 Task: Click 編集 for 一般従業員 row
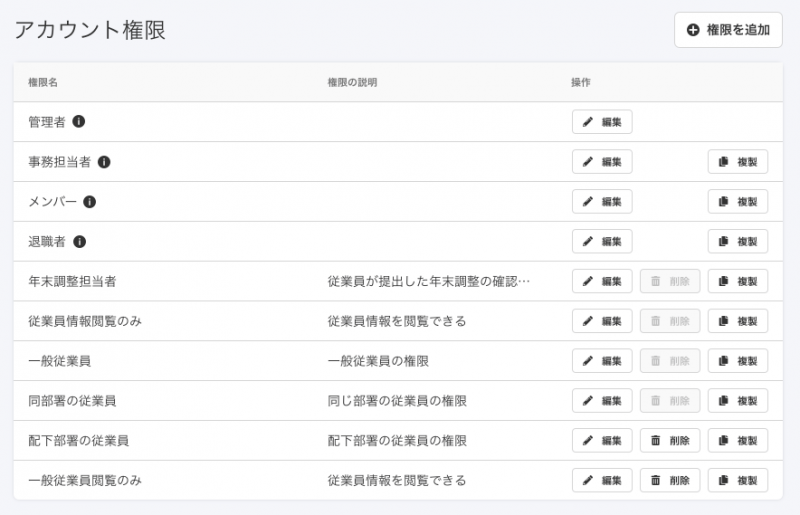602,361
